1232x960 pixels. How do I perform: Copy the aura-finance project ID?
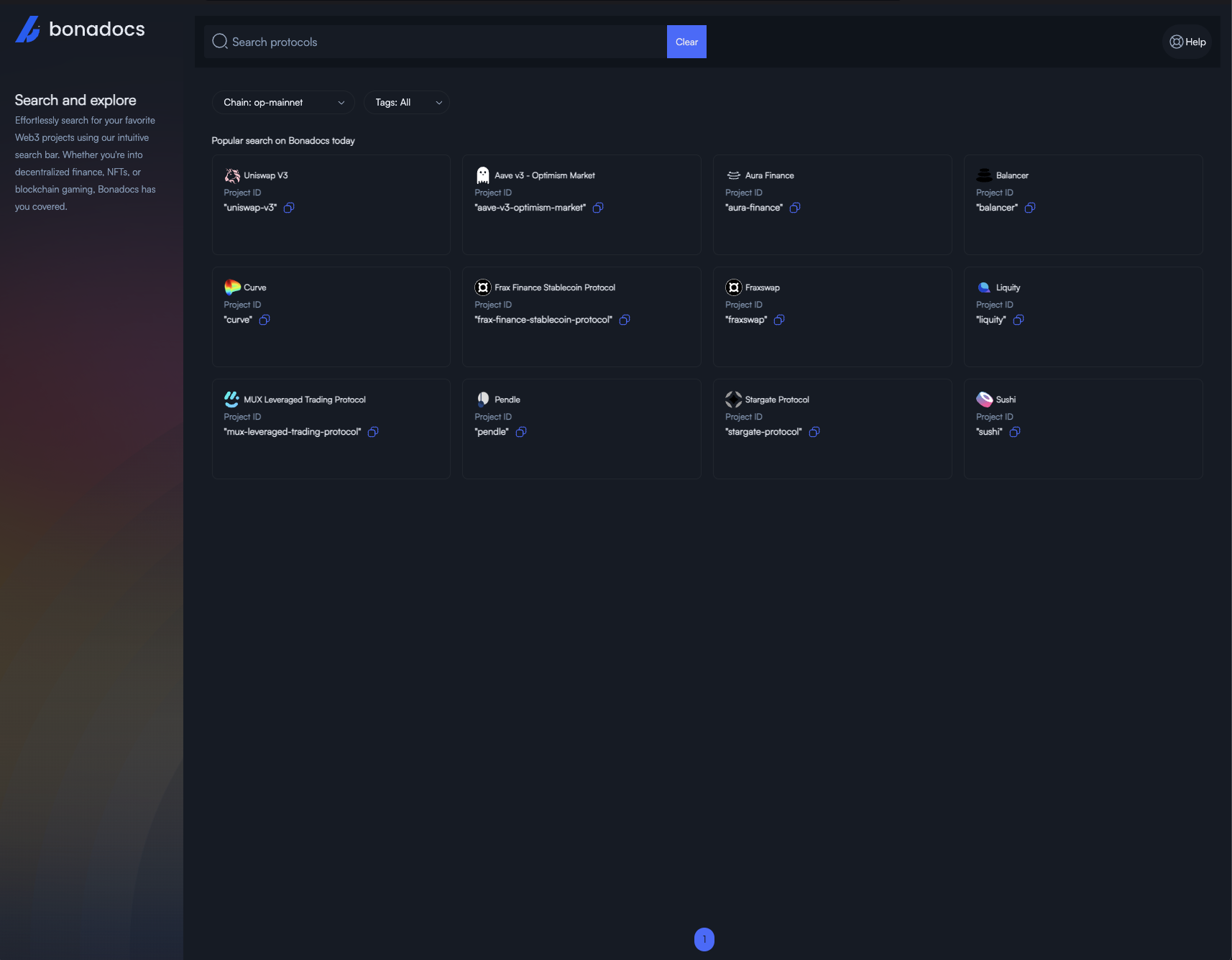click(x=795, y=208)
